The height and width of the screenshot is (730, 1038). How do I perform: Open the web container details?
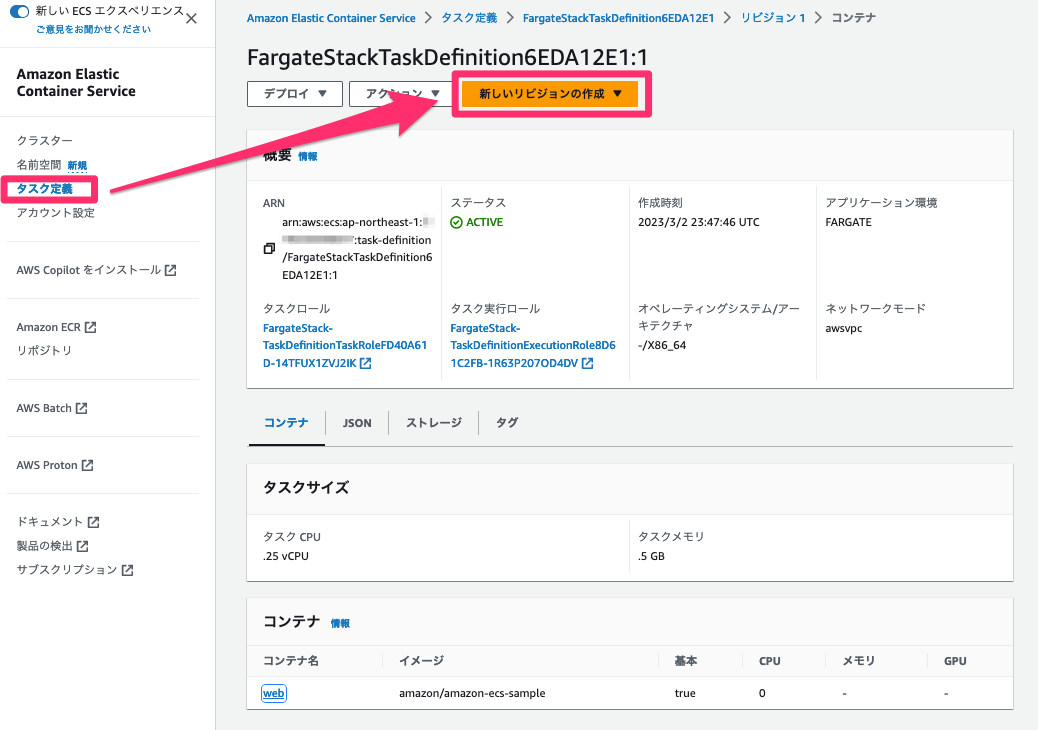point(273,692)
